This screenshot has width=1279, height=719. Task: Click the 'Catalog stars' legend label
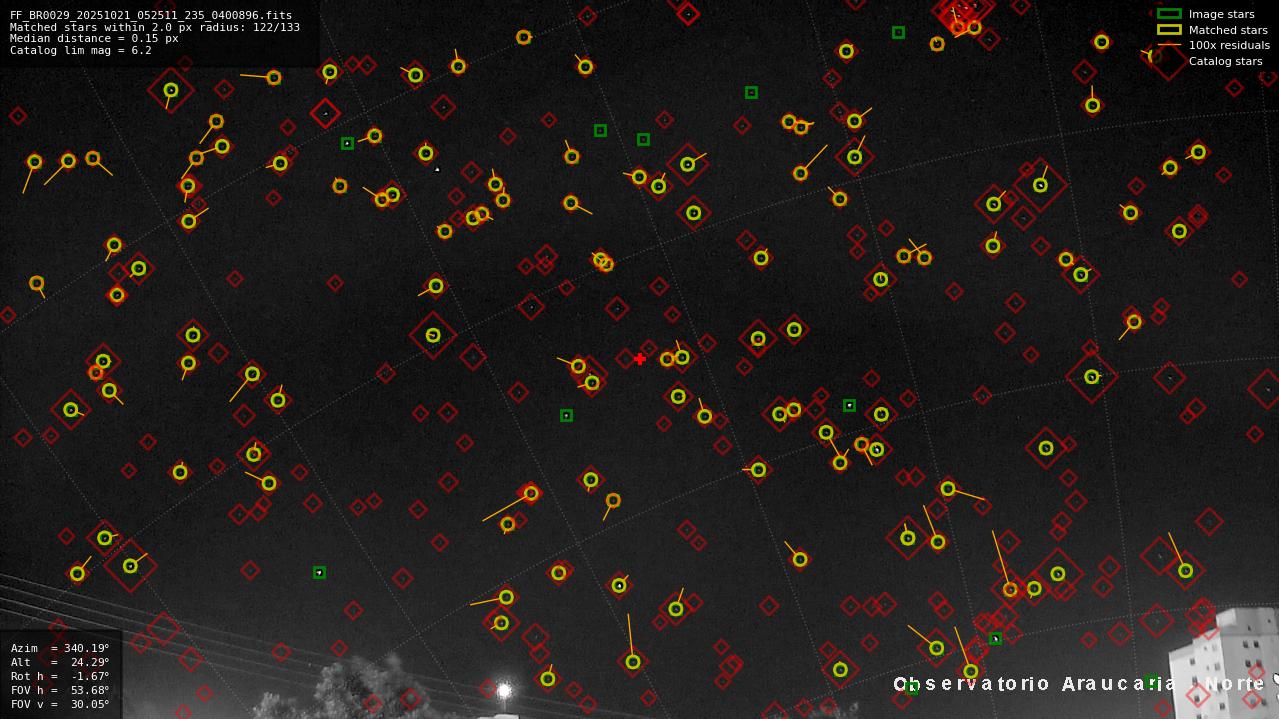[1225, 61]
